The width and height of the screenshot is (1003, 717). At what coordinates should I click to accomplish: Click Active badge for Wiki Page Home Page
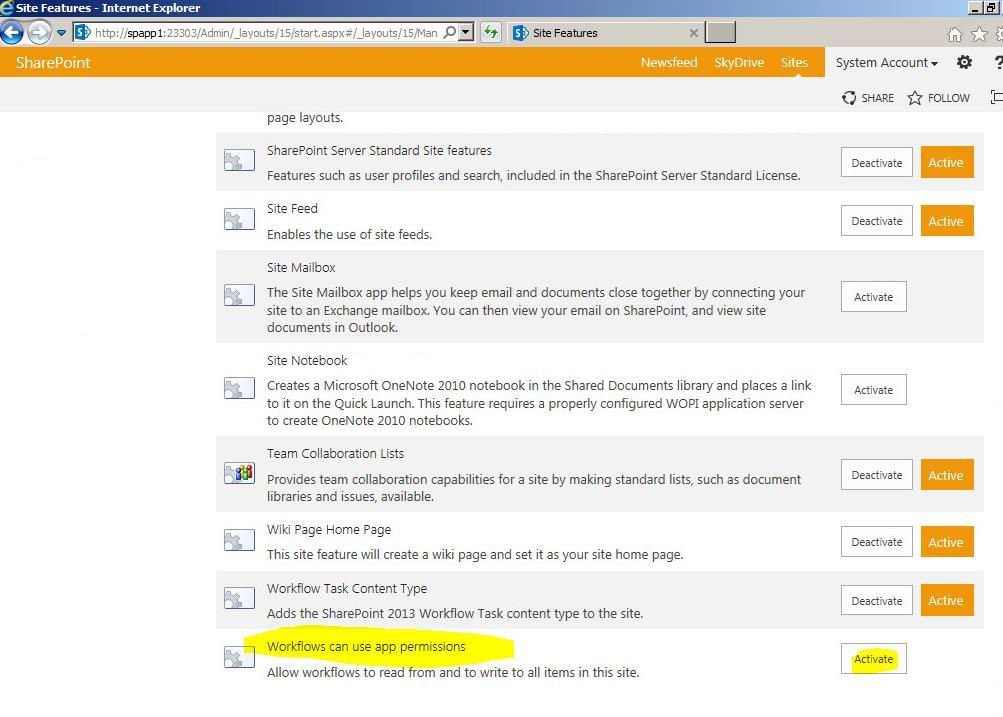click(x=947, y=542)
